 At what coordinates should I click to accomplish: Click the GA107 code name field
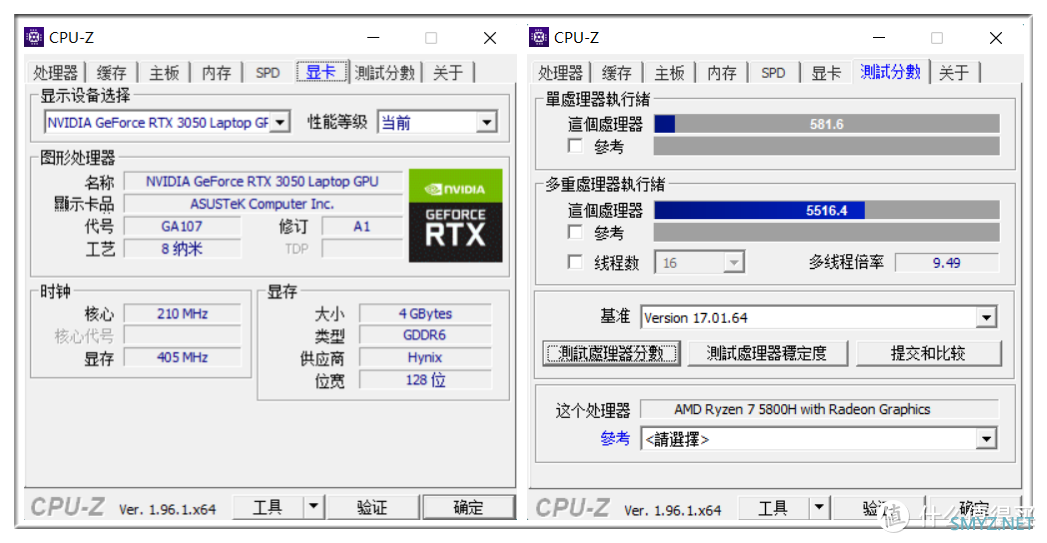click(182, 226)
